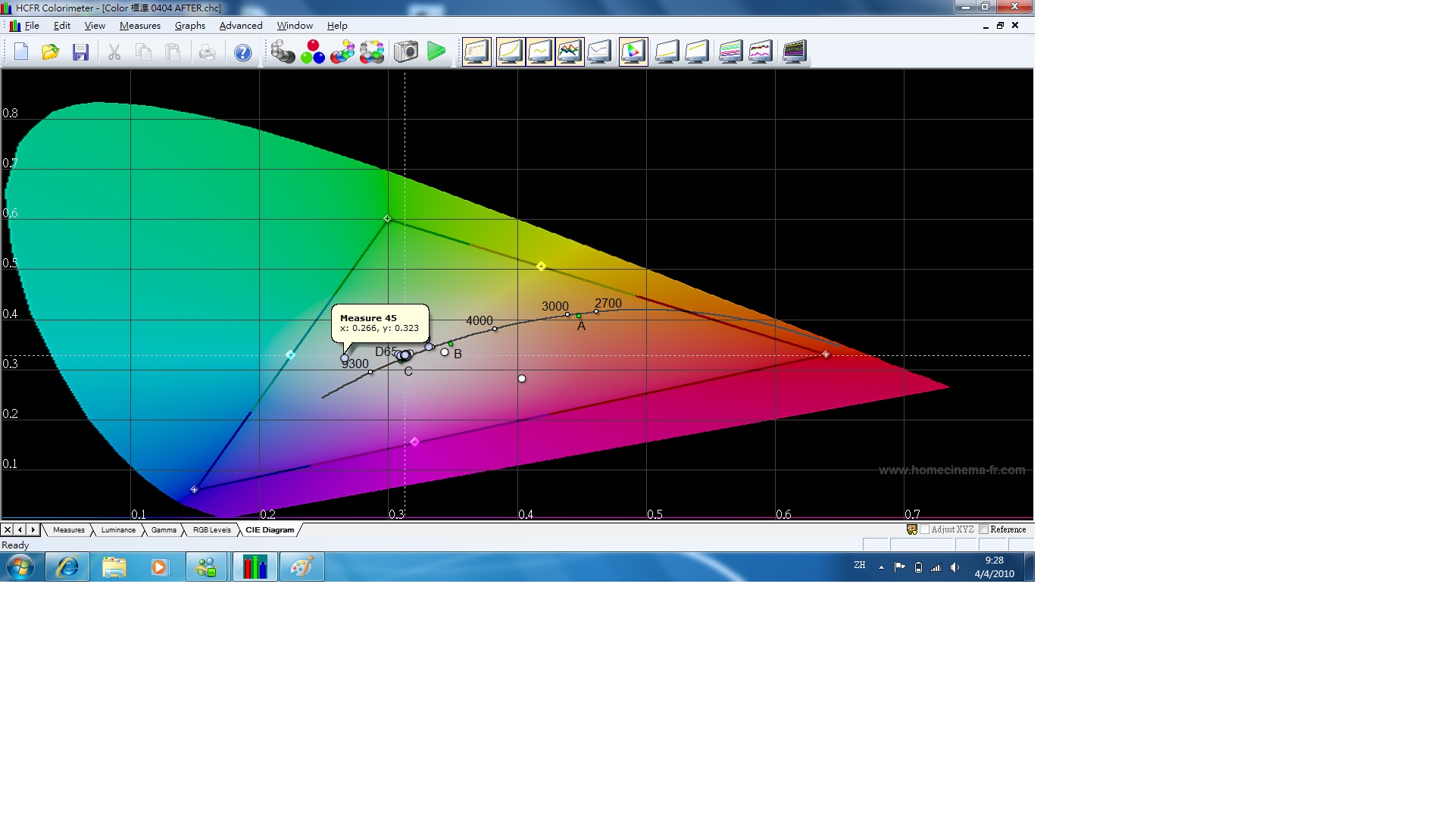Image resolution: width=1456 pixels, height=818 pixels.
Task: Click the cyan secondary point marker
Action: 290,354
